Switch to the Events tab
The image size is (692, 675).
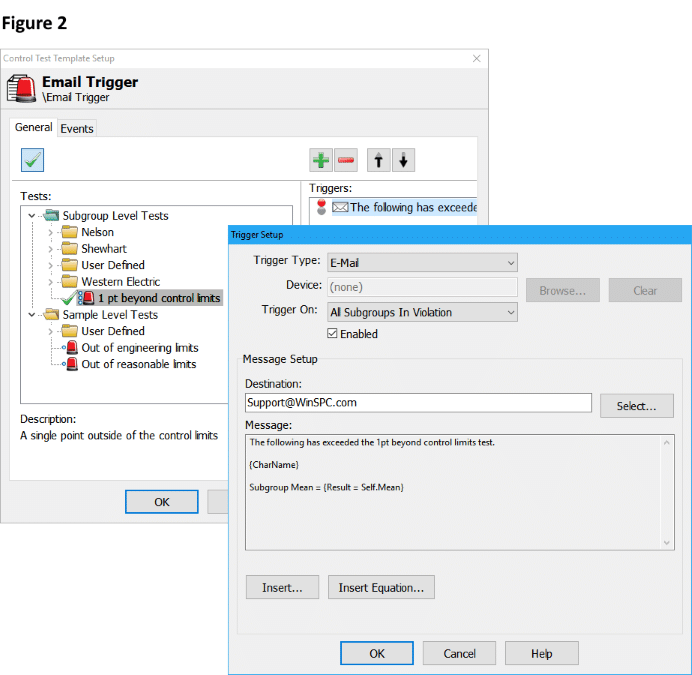pos(77,129)
